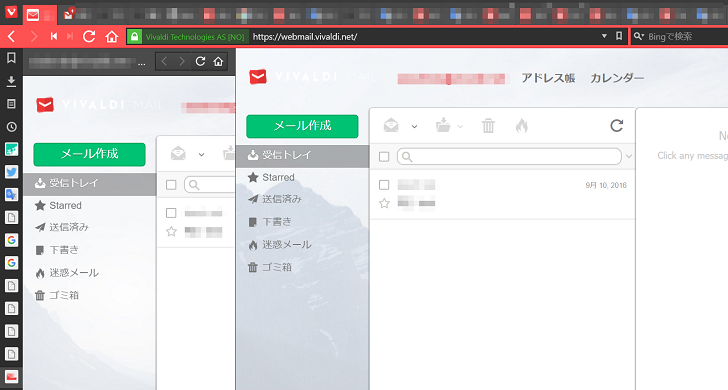Click the Fast Forward navigation button

[x=70, y=36]
